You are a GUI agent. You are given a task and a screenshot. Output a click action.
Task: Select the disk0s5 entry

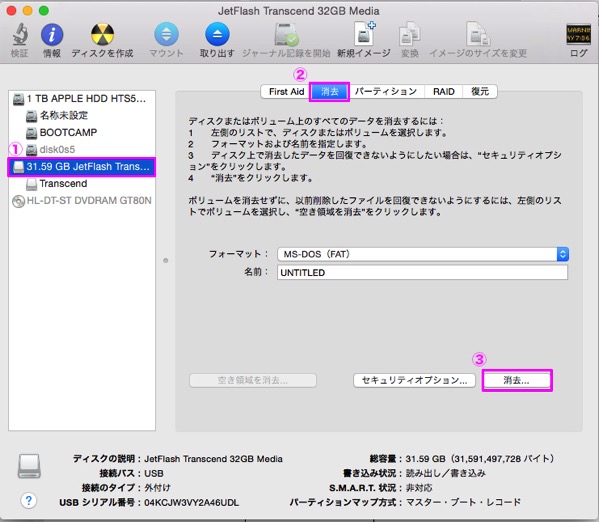[x=82, y=149]
